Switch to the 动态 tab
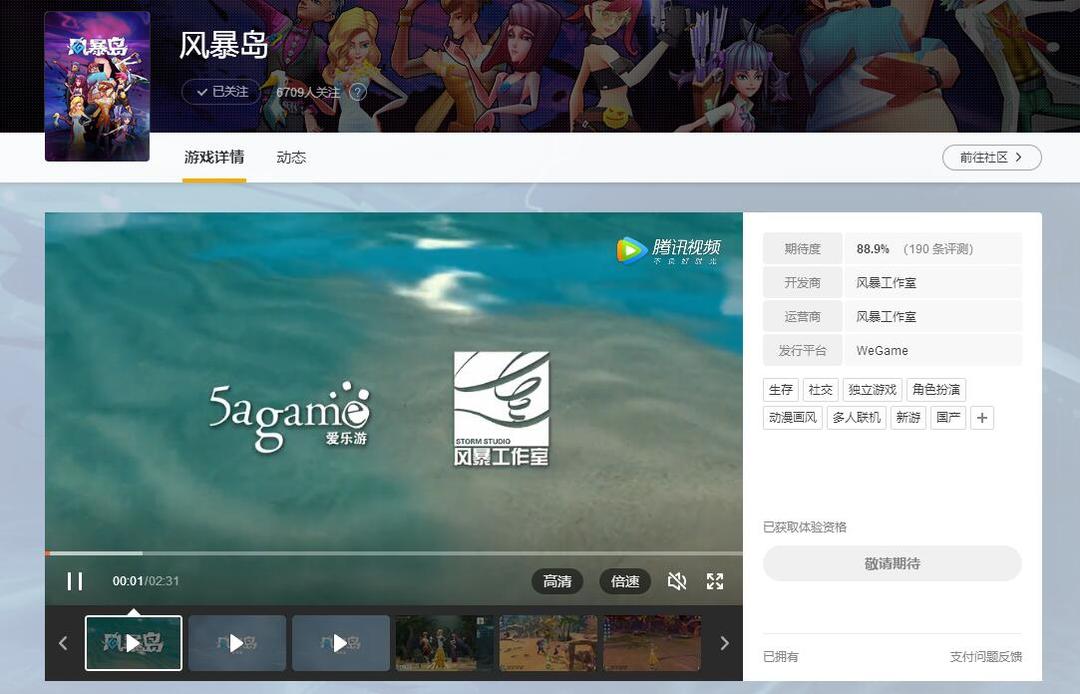Viewport: 1080px width, 694px height. [x=291, y=158]
